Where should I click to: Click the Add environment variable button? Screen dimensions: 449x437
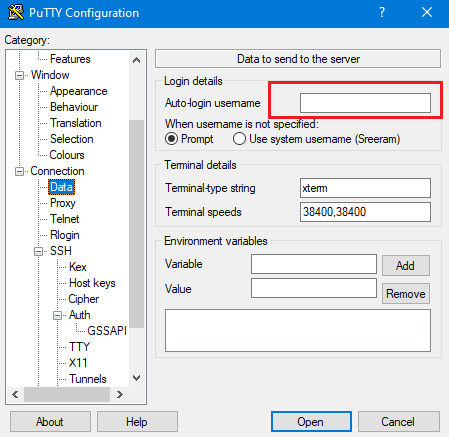(406, 266)
